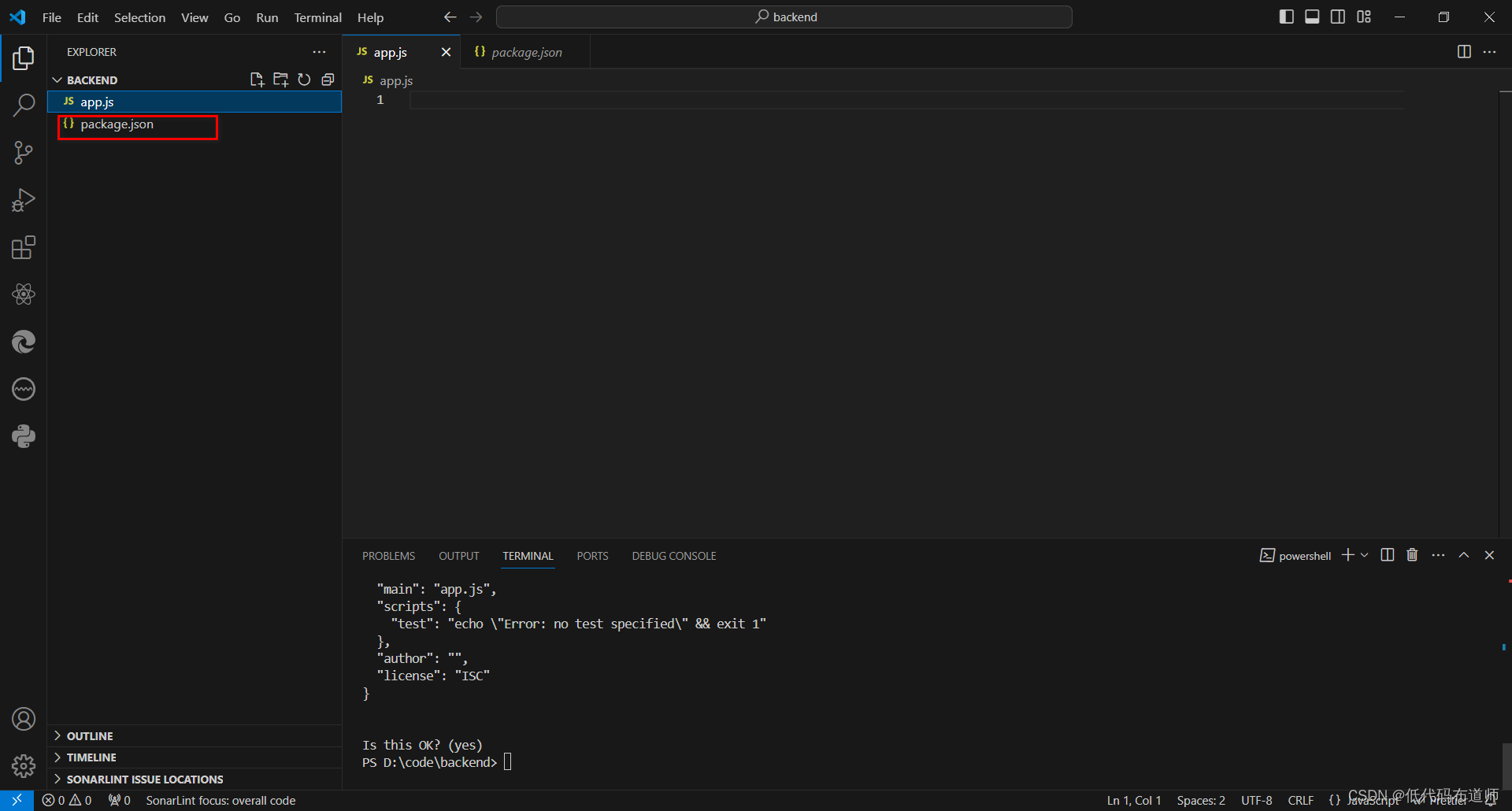Screen dimensions: 1512x811
Task: Open the Search view in activity bar
Action: [24, 106]
